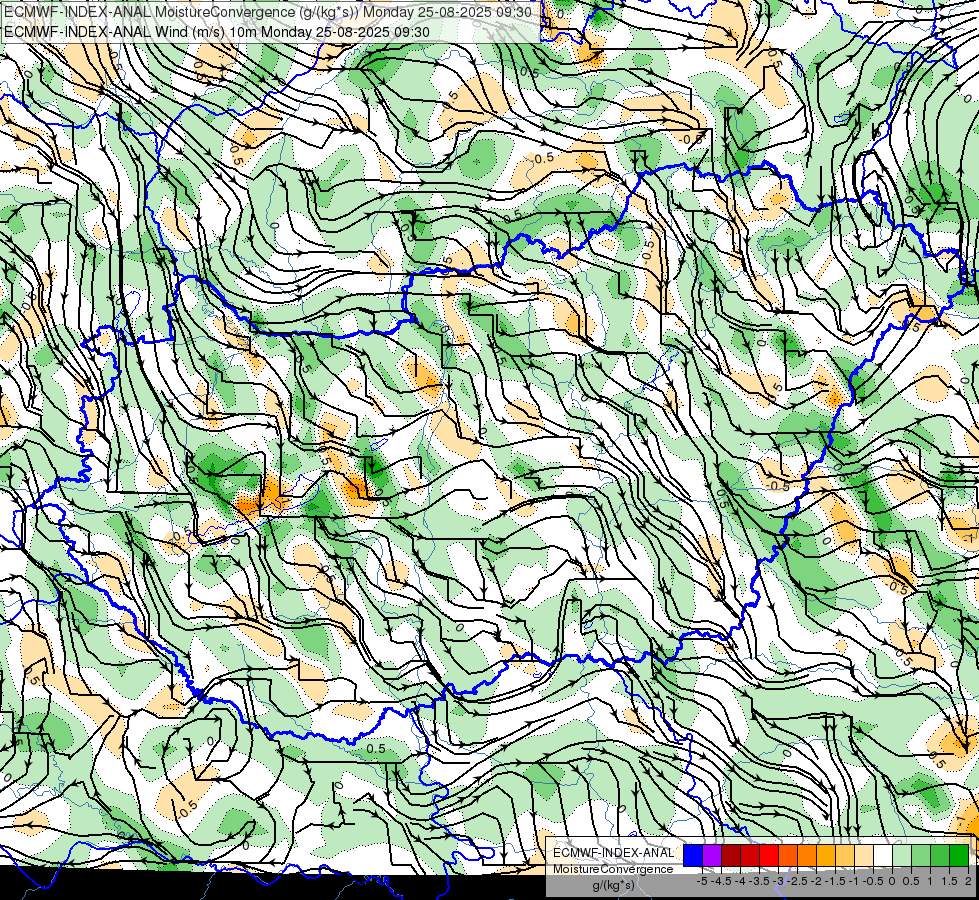The image size is (979, 900).
Task: Click 'MoistureConvergence' label in the legend box
Action: point(613,869)
